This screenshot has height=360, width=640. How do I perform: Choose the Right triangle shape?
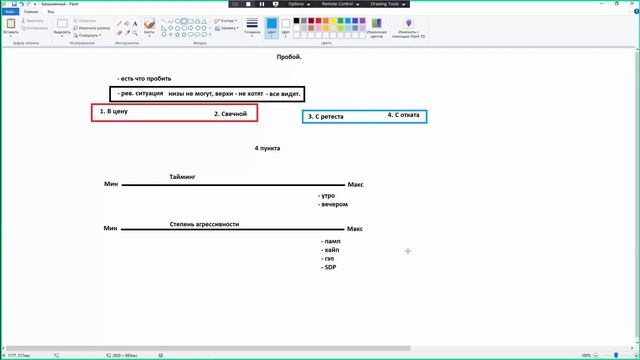[164, 28]
